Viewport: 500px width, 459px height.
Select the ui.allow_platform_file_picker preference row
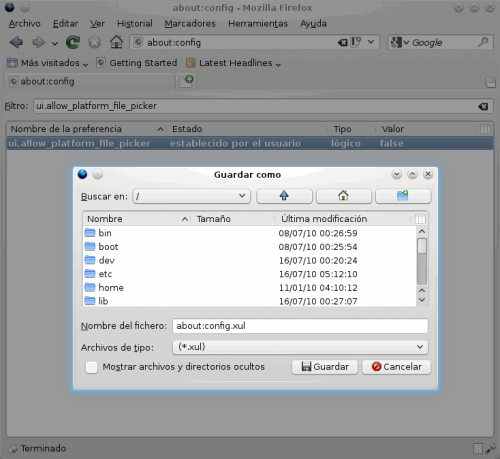249,143
